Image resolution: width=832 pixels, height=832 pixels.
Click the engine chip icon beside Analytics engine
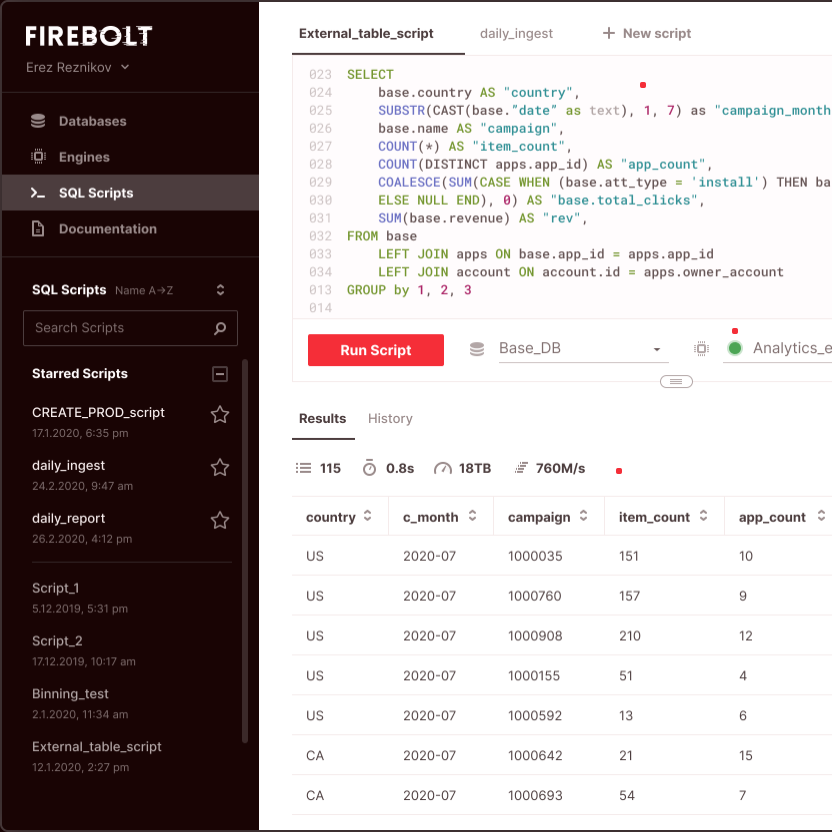[701, 349]
